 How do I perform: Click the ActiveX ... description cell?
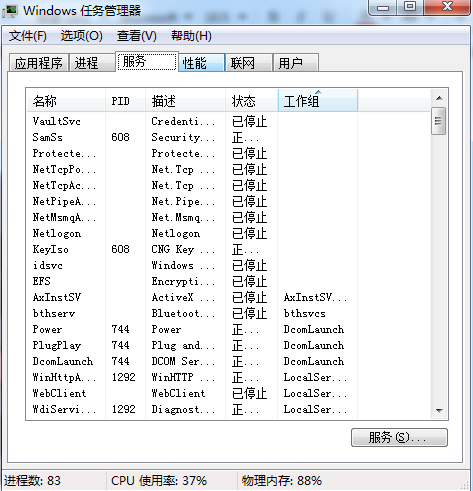point(183,297)
